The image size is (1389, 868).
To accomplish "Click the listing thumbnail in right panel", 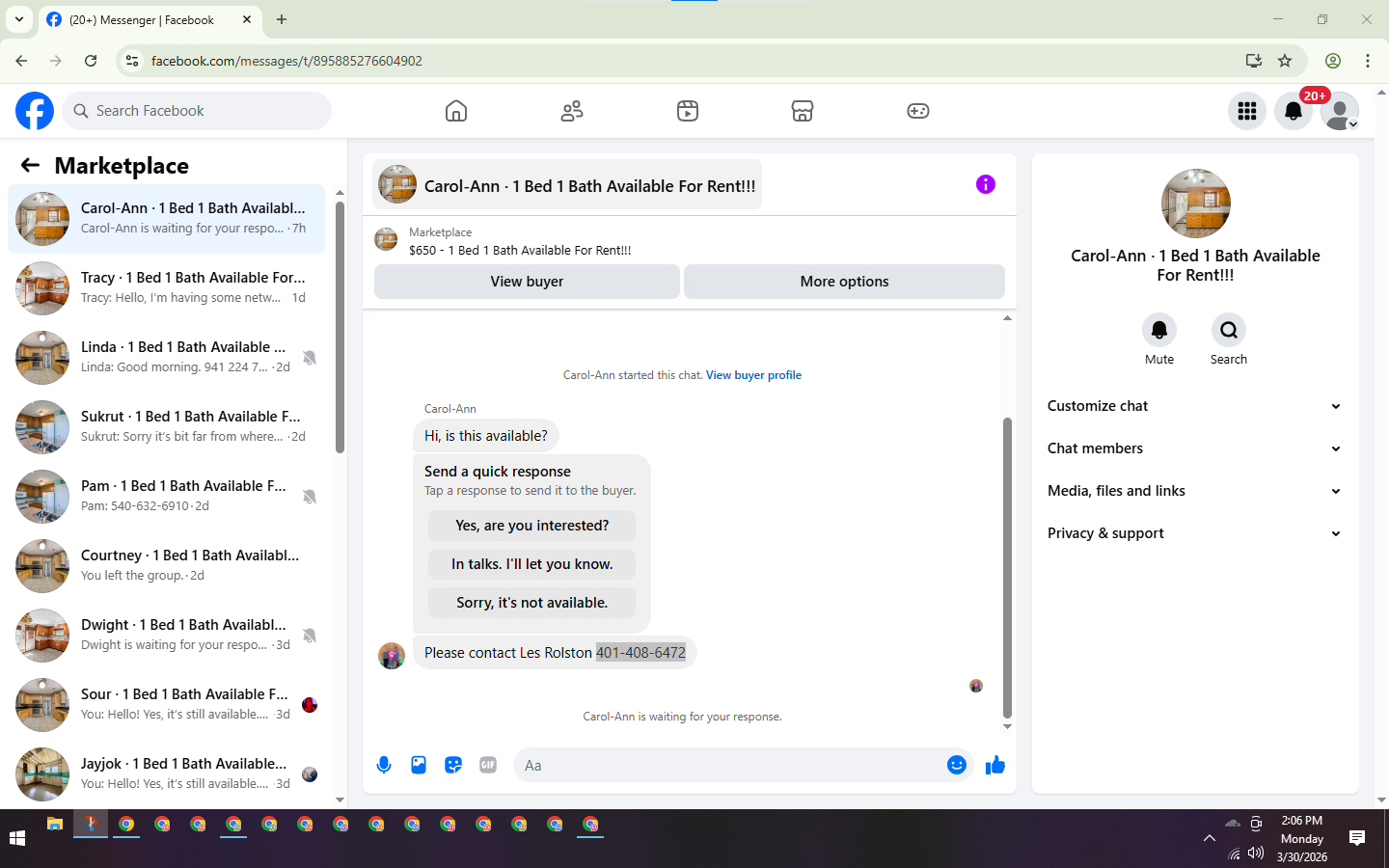I will pos(1196,203).
